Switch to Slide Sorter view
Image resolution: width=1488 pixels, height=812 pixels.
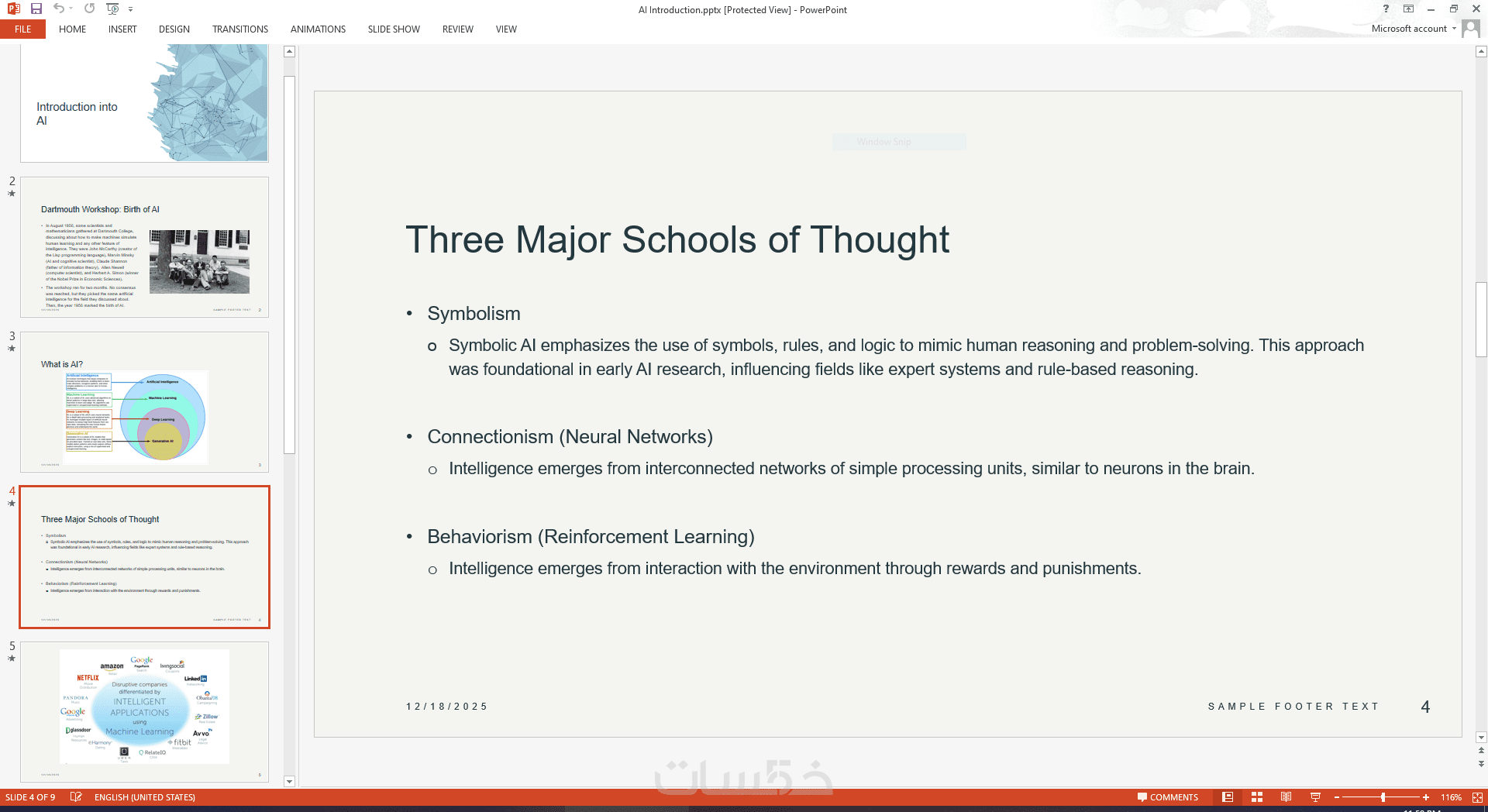point(1257,797)
